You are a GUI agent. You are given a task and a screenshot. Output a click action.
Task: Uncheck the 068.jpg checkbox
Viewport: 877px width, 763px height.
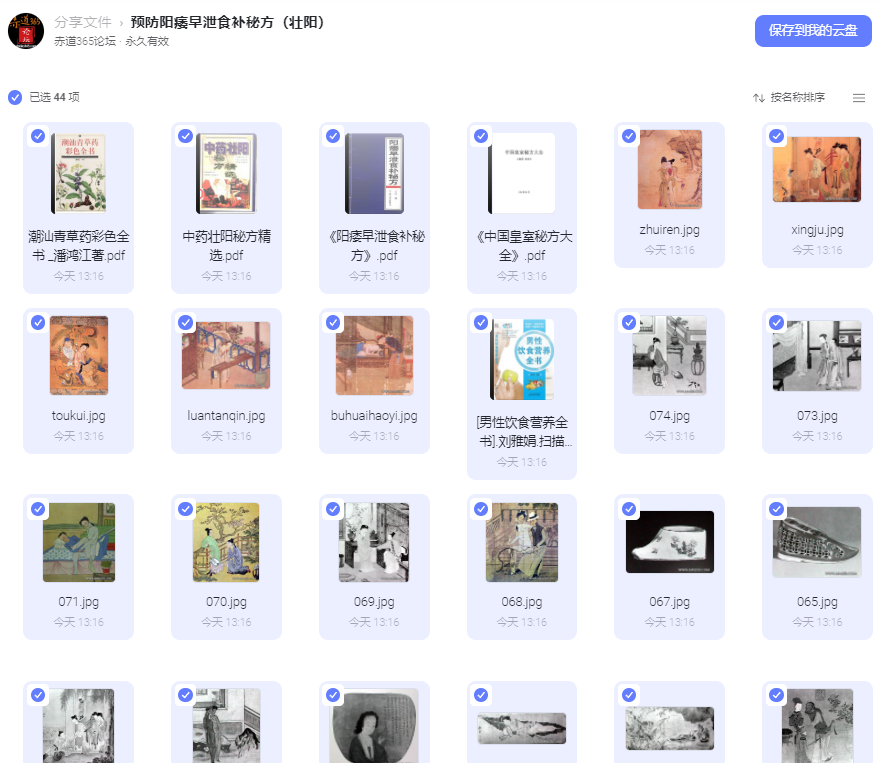(x=481, y=508)
